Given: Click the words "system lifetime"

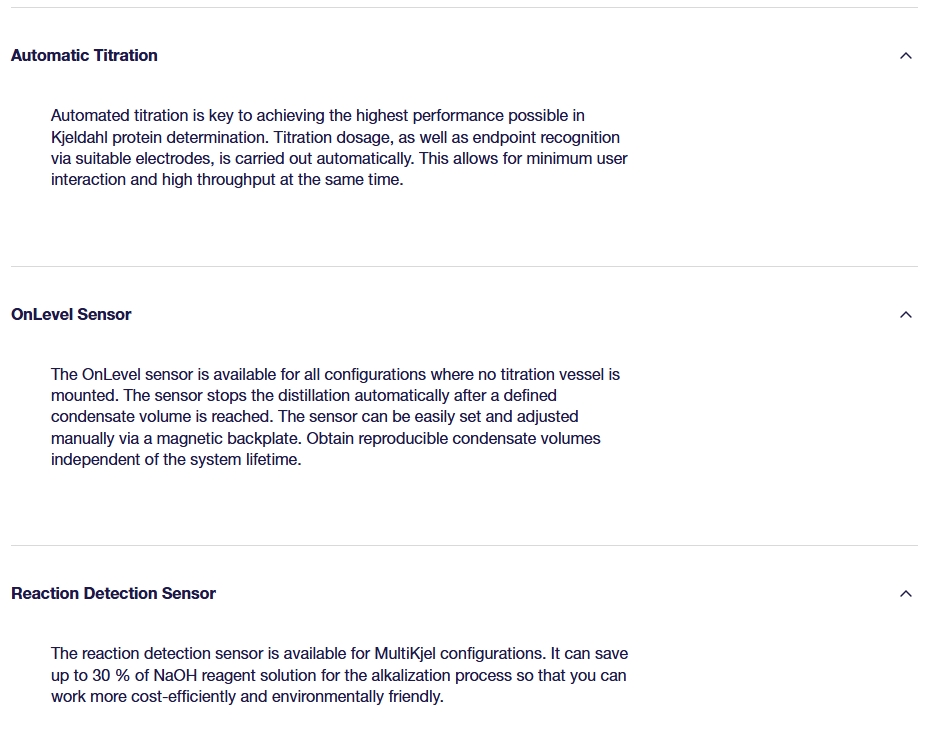Looking at the screenshot, I should [x=245, y=460].
